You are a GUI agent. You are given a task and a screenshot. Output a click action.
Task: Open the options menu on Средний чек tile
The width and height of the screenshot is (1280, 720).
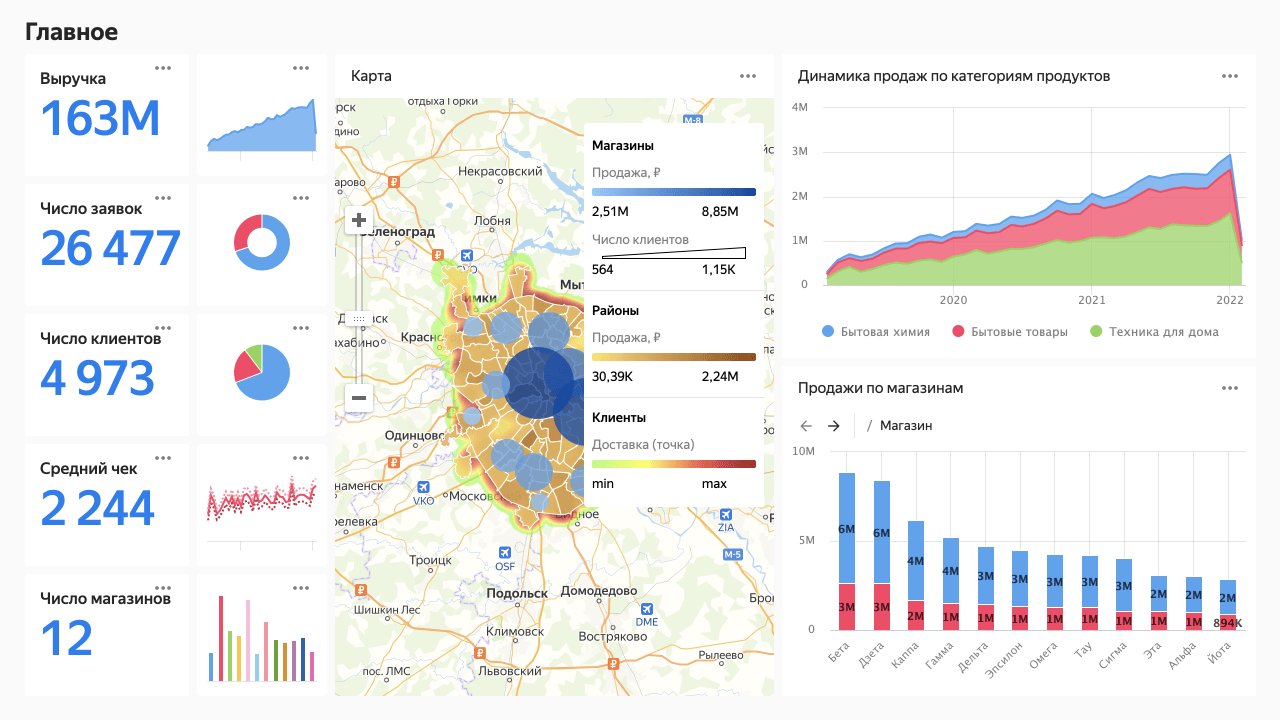pos(163,457)
